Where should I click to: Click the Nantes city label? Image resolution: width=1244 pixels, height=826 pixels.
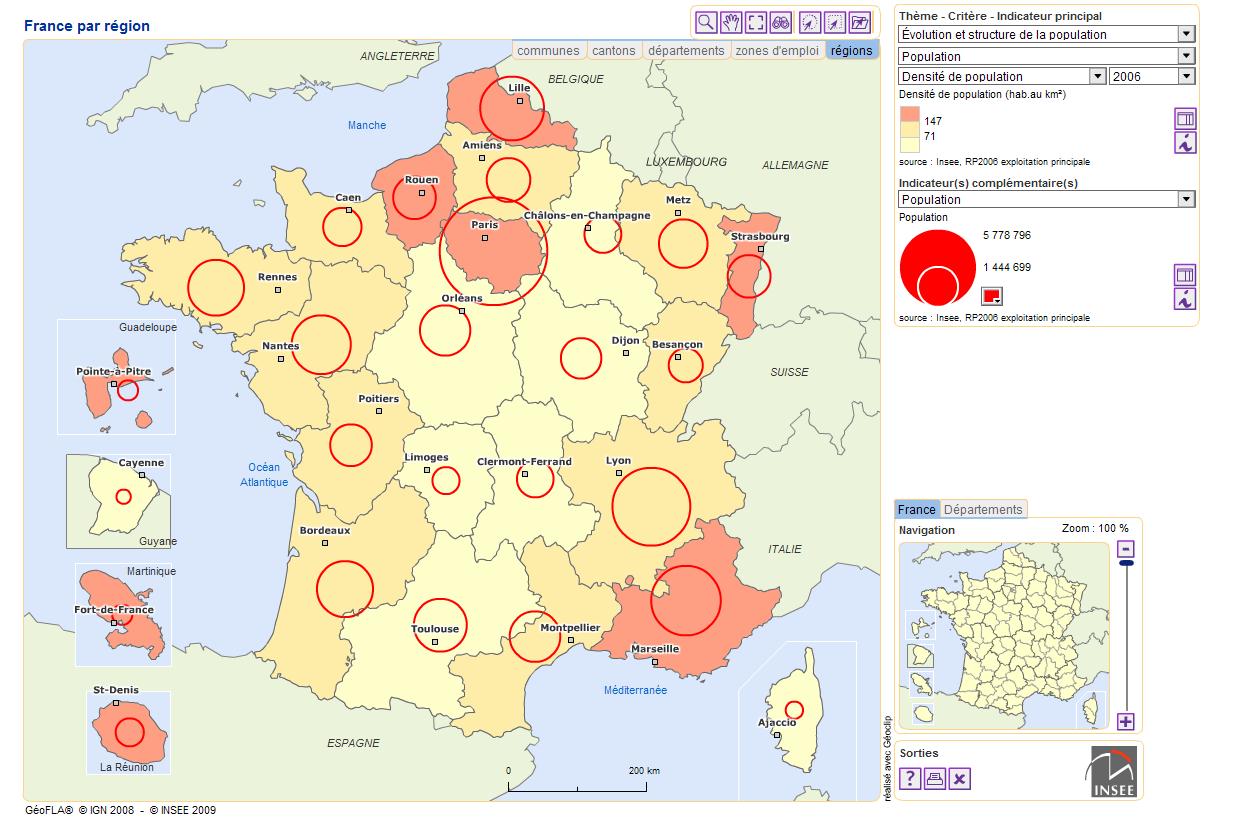point(281,346)
